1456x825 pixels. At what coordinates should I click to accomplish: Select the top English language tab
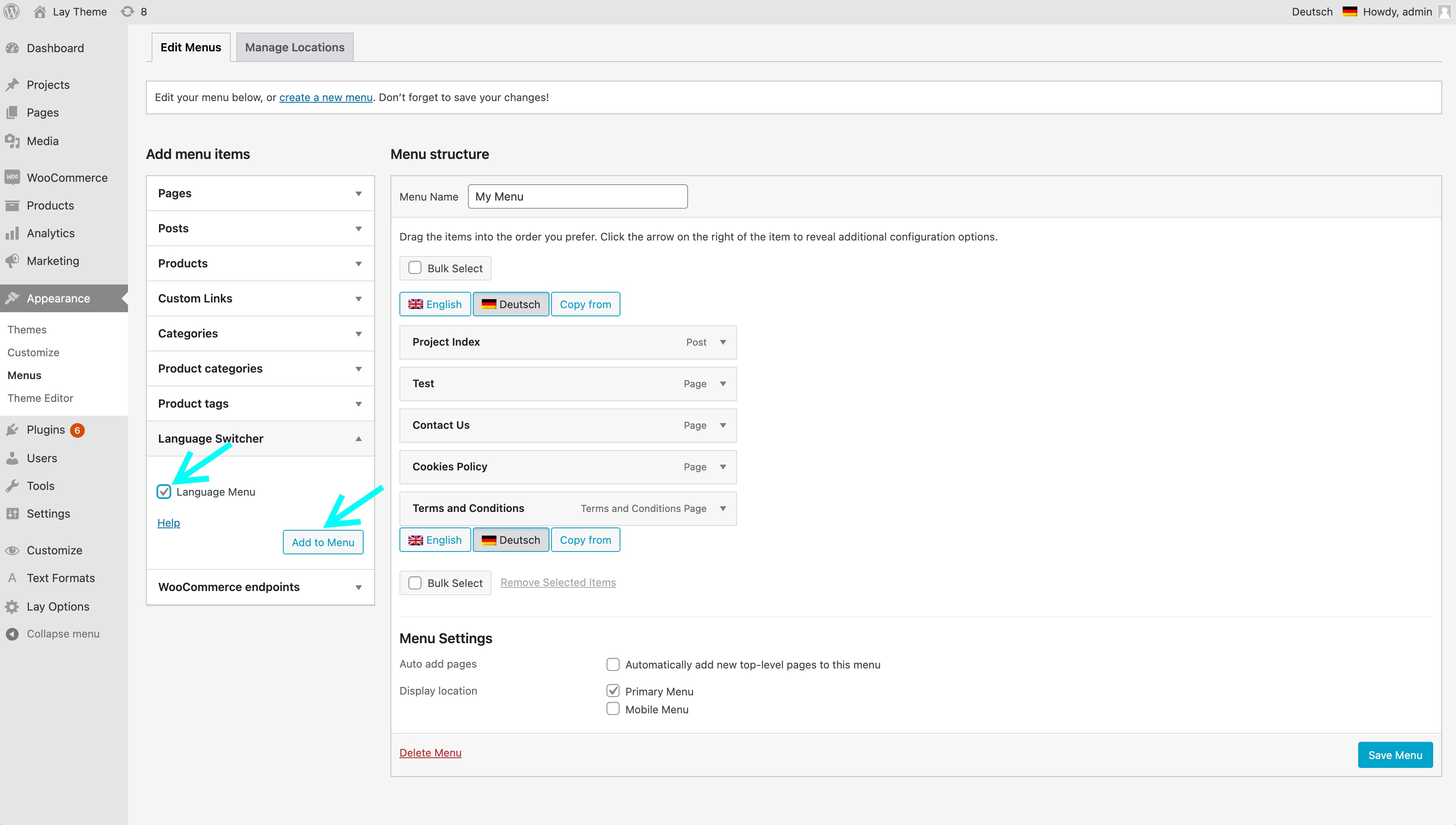tap(435, 304)
